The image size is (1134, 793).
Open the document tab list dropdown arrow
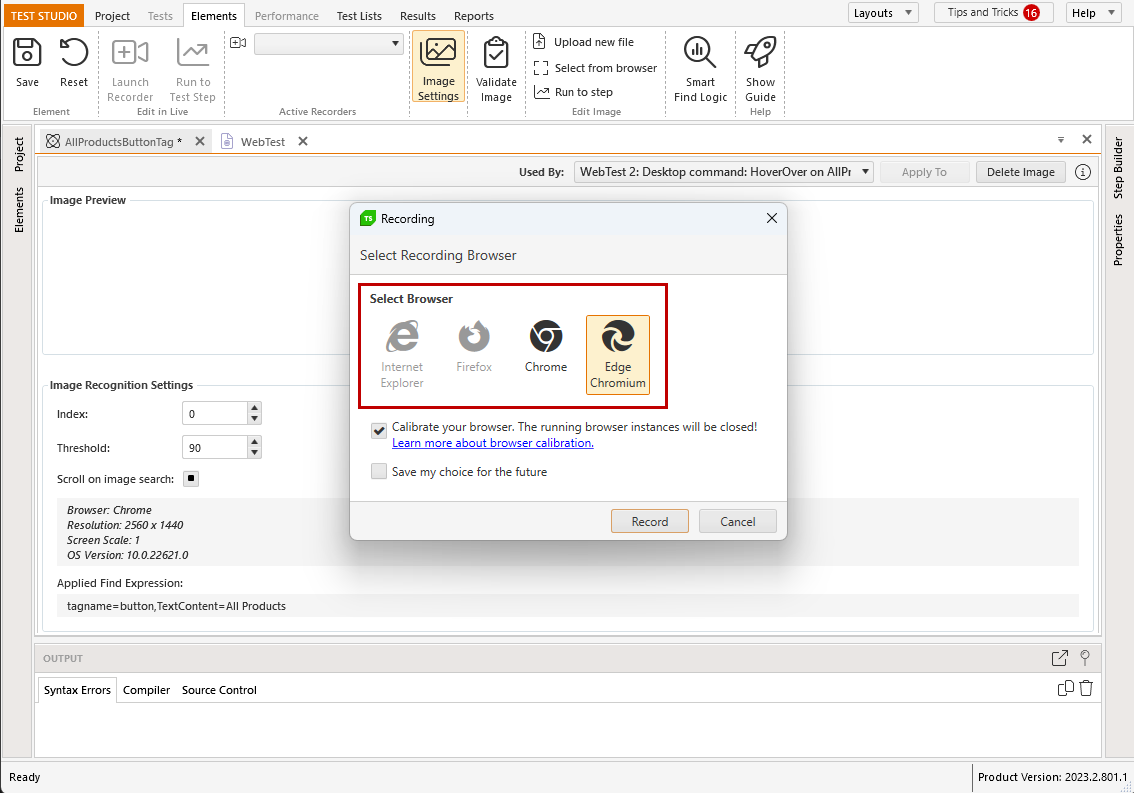[x=1061, y=140]
